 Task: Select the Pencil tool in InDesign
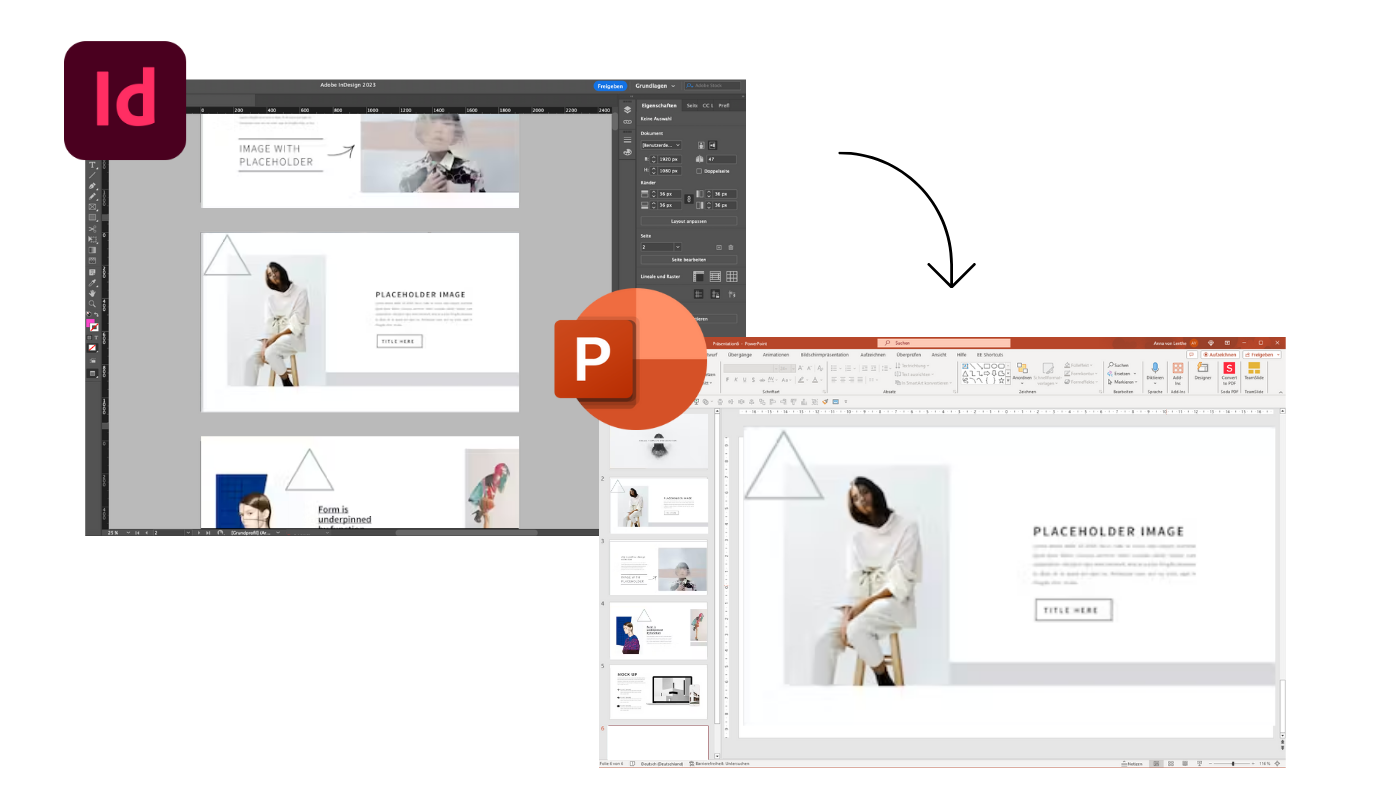[x=92, y=196]
